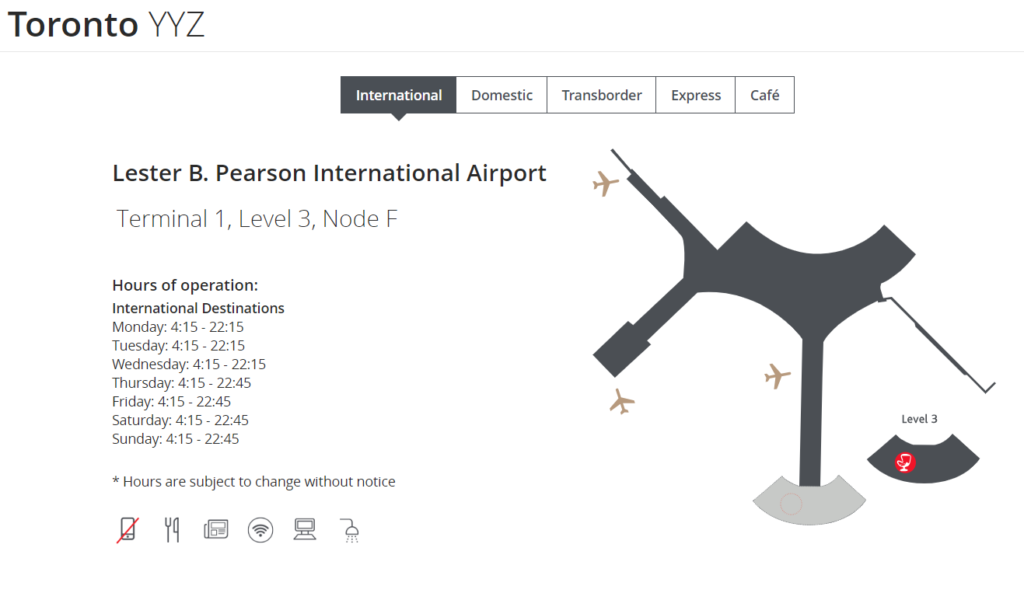Click the circle outline in gray node area
The width and height of the screenshot is (1024, 600).
click(x=790, y=503)
